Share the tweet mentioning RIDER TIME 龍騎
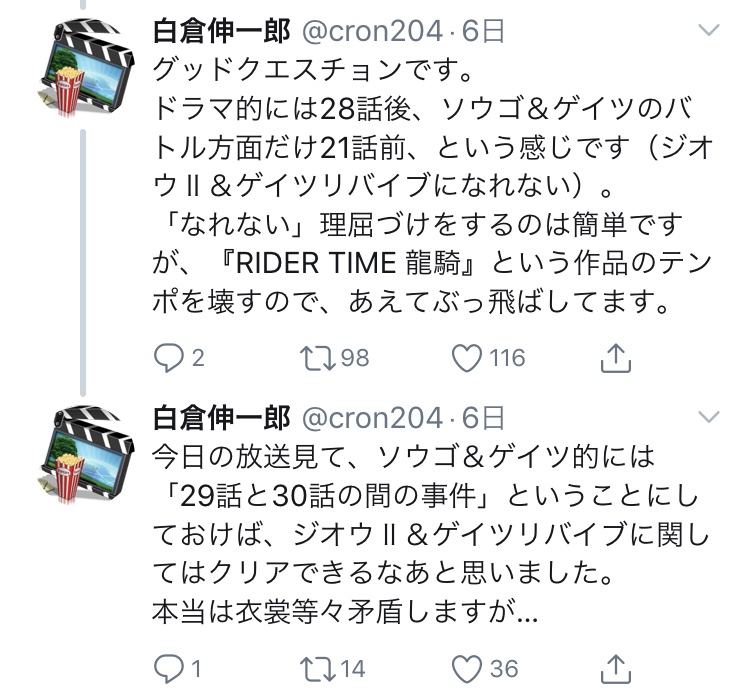750x696 pixels. click(x=617, y=357)
